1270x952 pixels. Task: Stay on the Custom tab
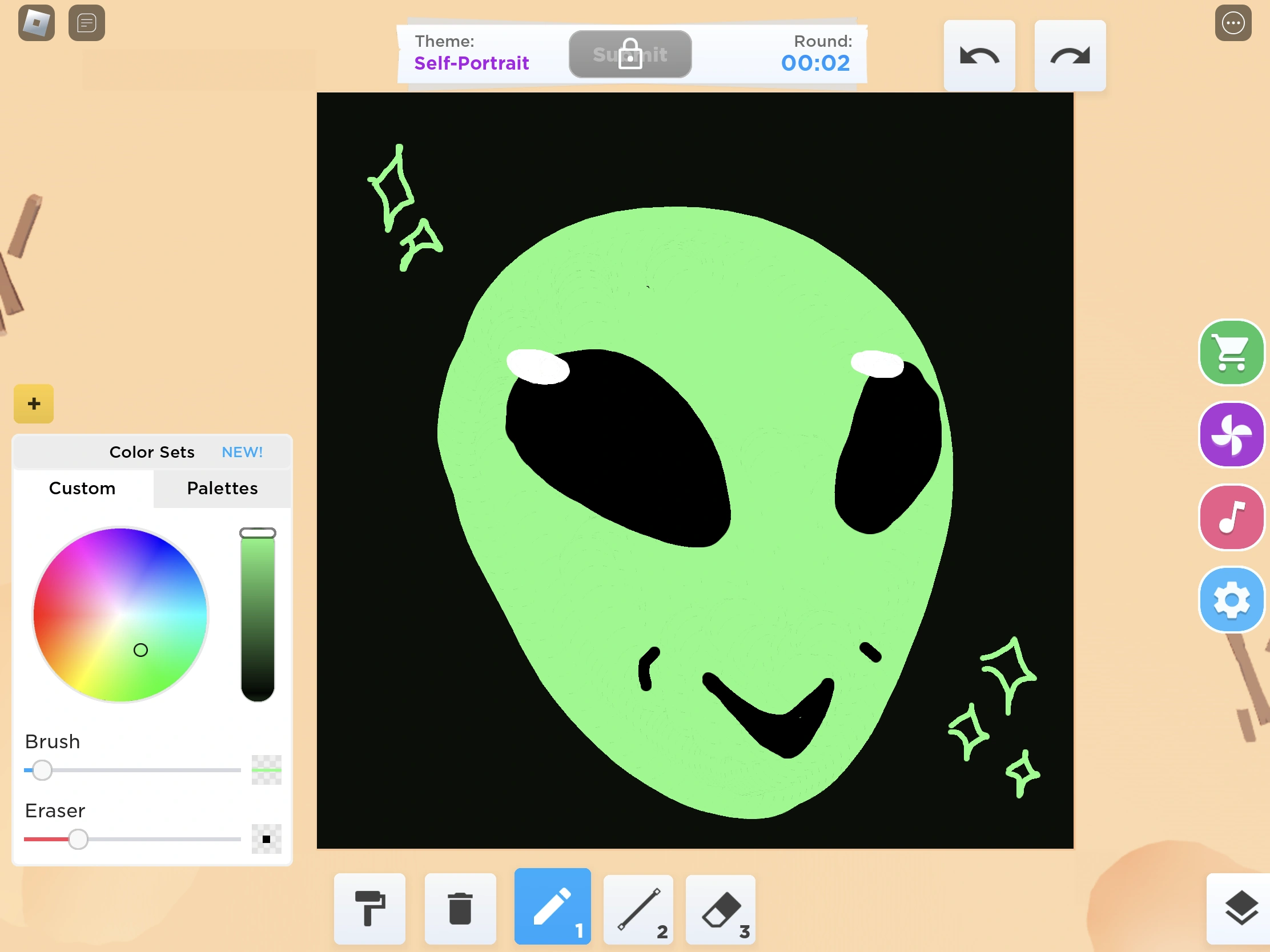82,489
